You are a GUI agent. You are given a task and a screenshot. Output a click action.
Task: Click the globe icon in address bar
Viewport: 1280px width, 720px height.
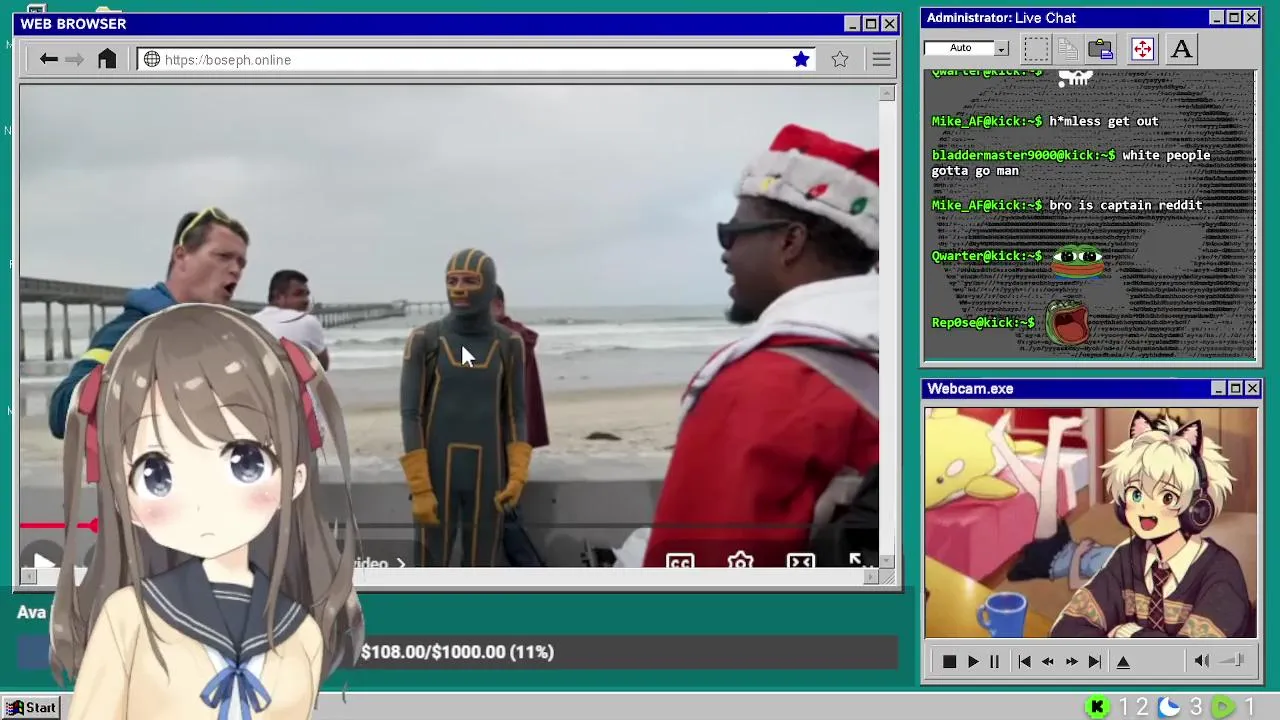click(x=152, y=60)
